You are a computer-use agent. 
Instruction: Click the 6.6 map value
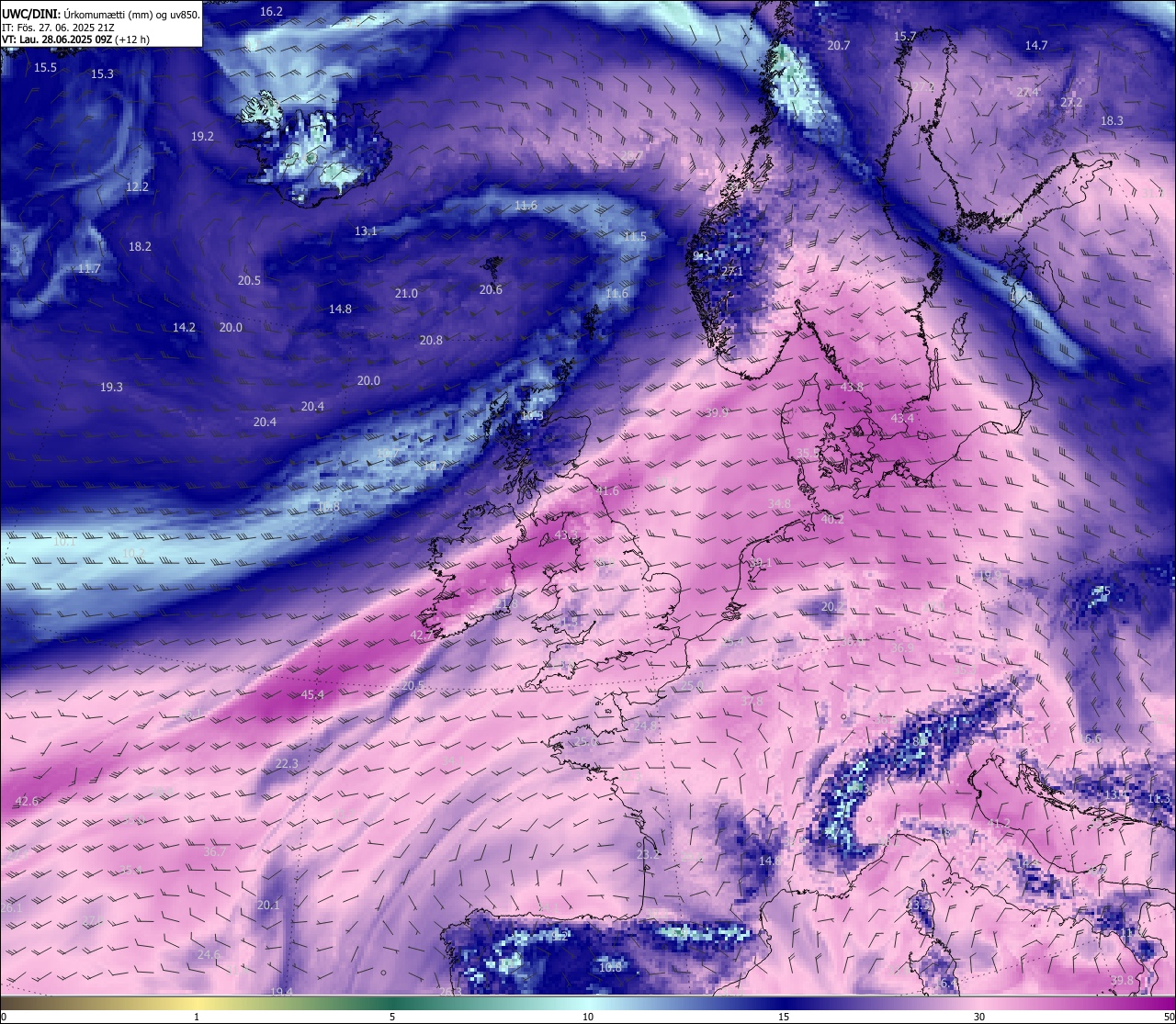tap(1092, 739)
